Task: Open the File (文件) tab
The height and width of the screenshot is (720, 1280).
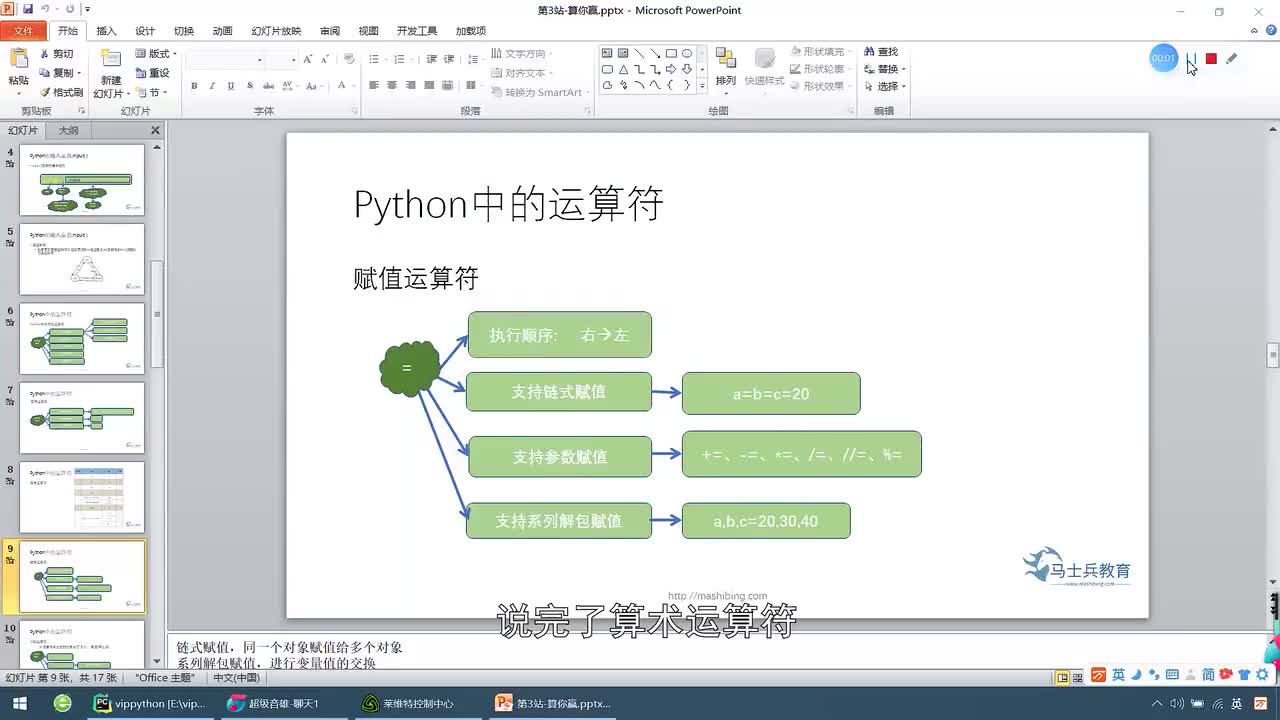Action: (23, 31)
